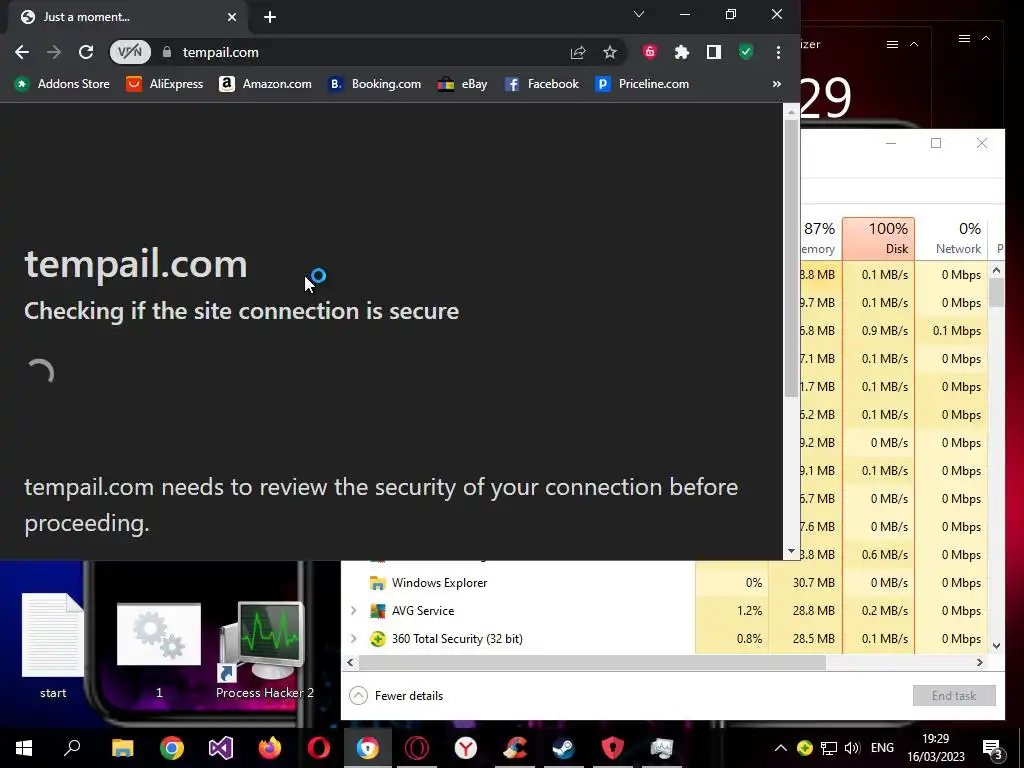1024x768 pixels.
Task: Click Task Manager scroll down arrow
Action: 997,645
